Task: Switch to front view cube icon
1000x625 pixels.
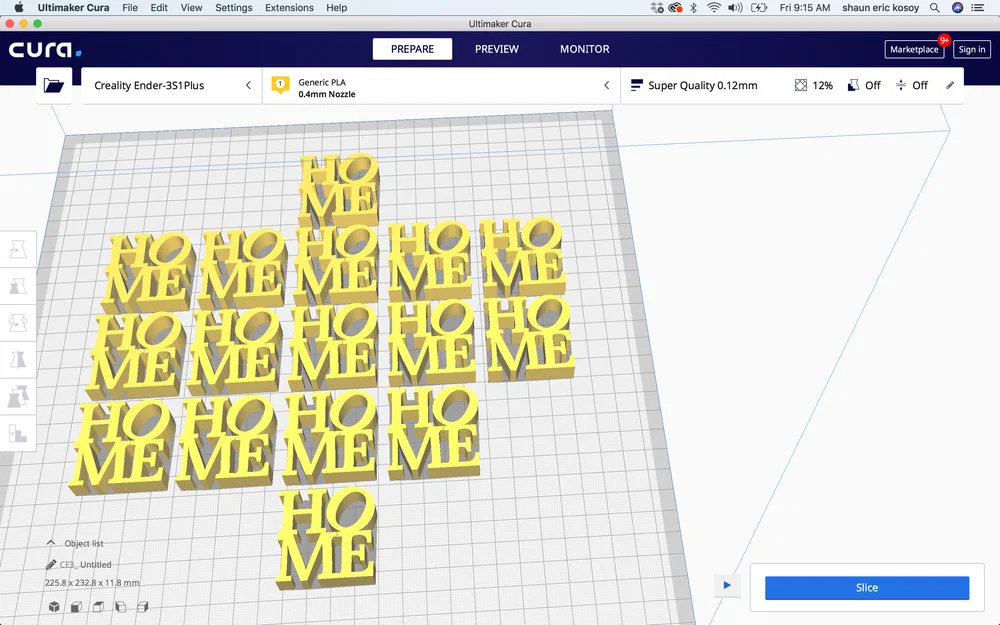Action: click(77, 607)
